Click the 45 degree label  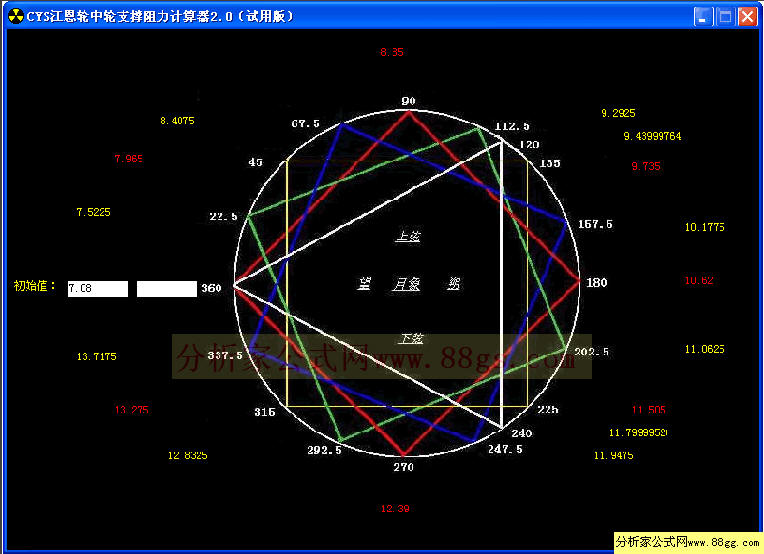pos(256,162)
